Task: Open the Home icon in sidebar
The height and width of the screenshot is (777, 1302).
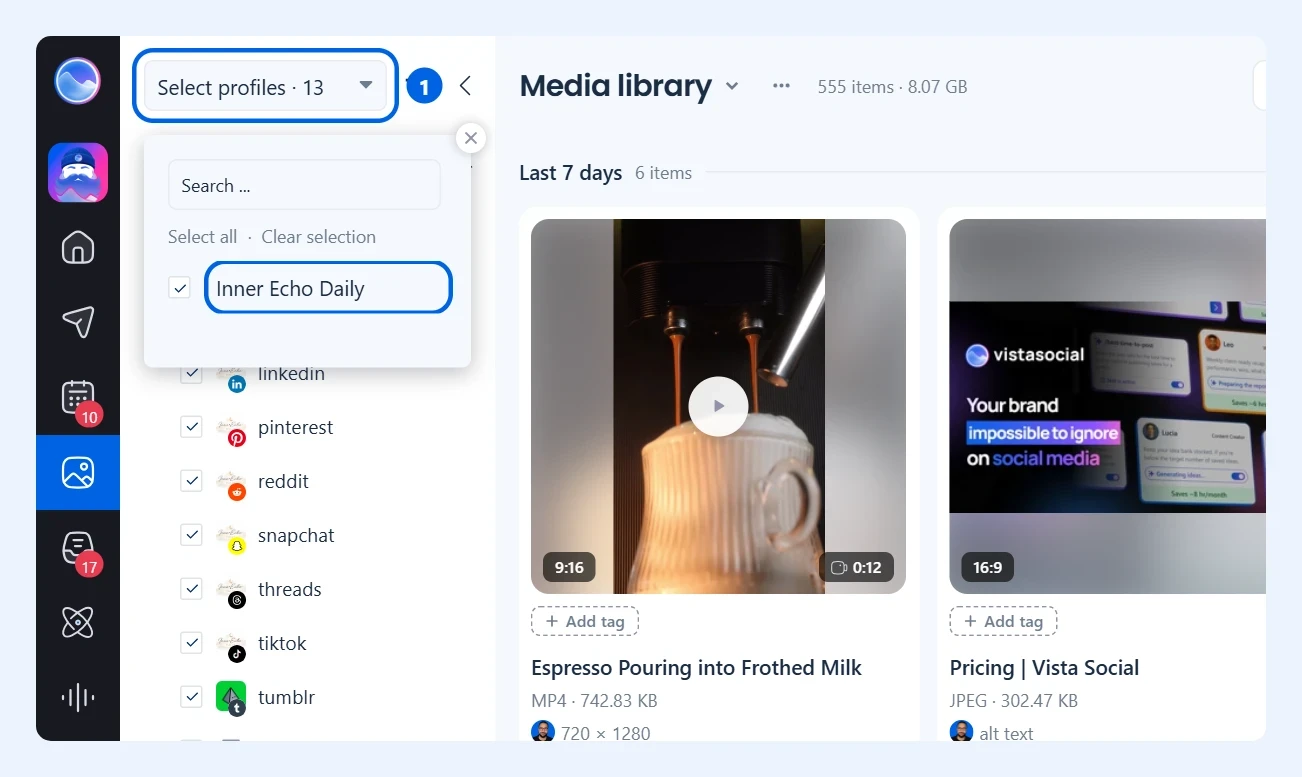Action: [78, 247]
